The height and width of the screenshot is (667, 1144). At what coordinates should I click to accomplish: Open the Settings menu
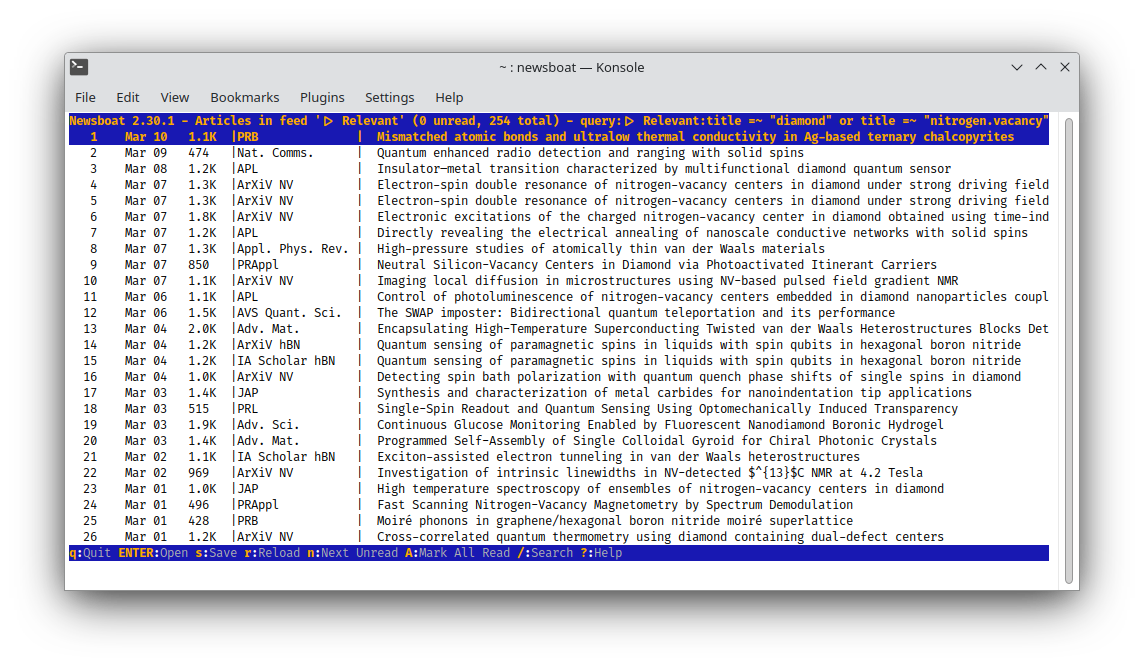pyautogui.click(x=390, y=97)
